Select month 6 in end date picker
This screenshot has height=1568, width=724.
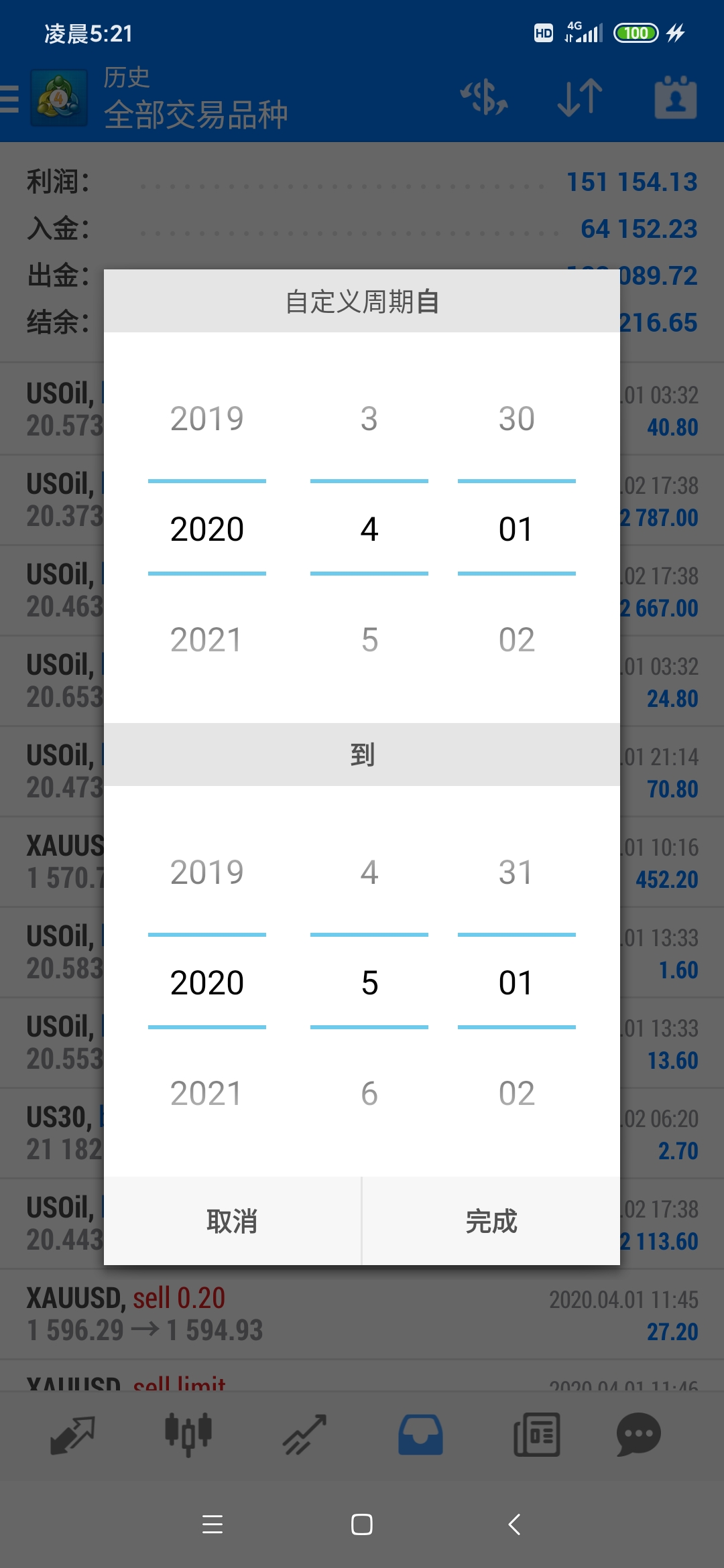point(369,1094)
